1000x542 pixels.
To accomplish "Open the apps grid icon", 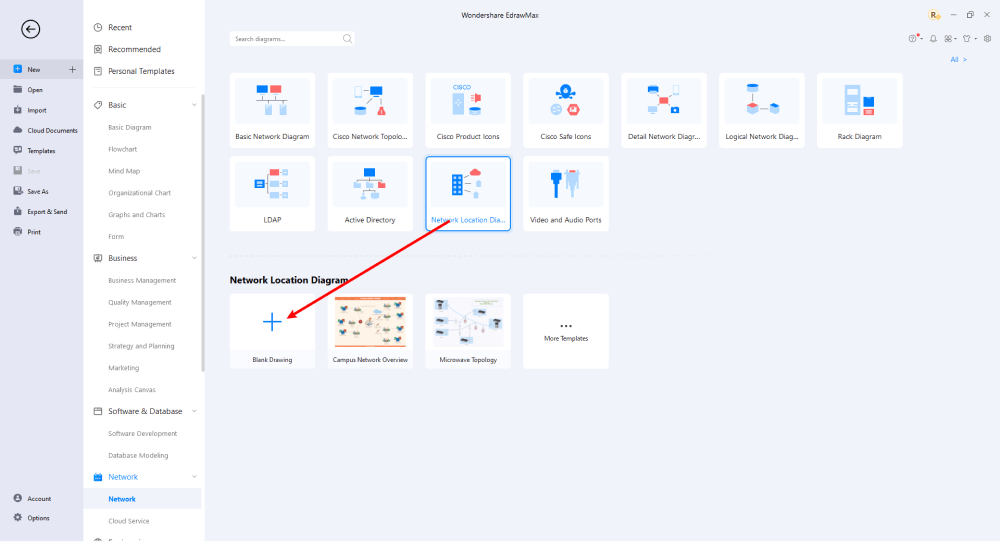I will (948, 39).
